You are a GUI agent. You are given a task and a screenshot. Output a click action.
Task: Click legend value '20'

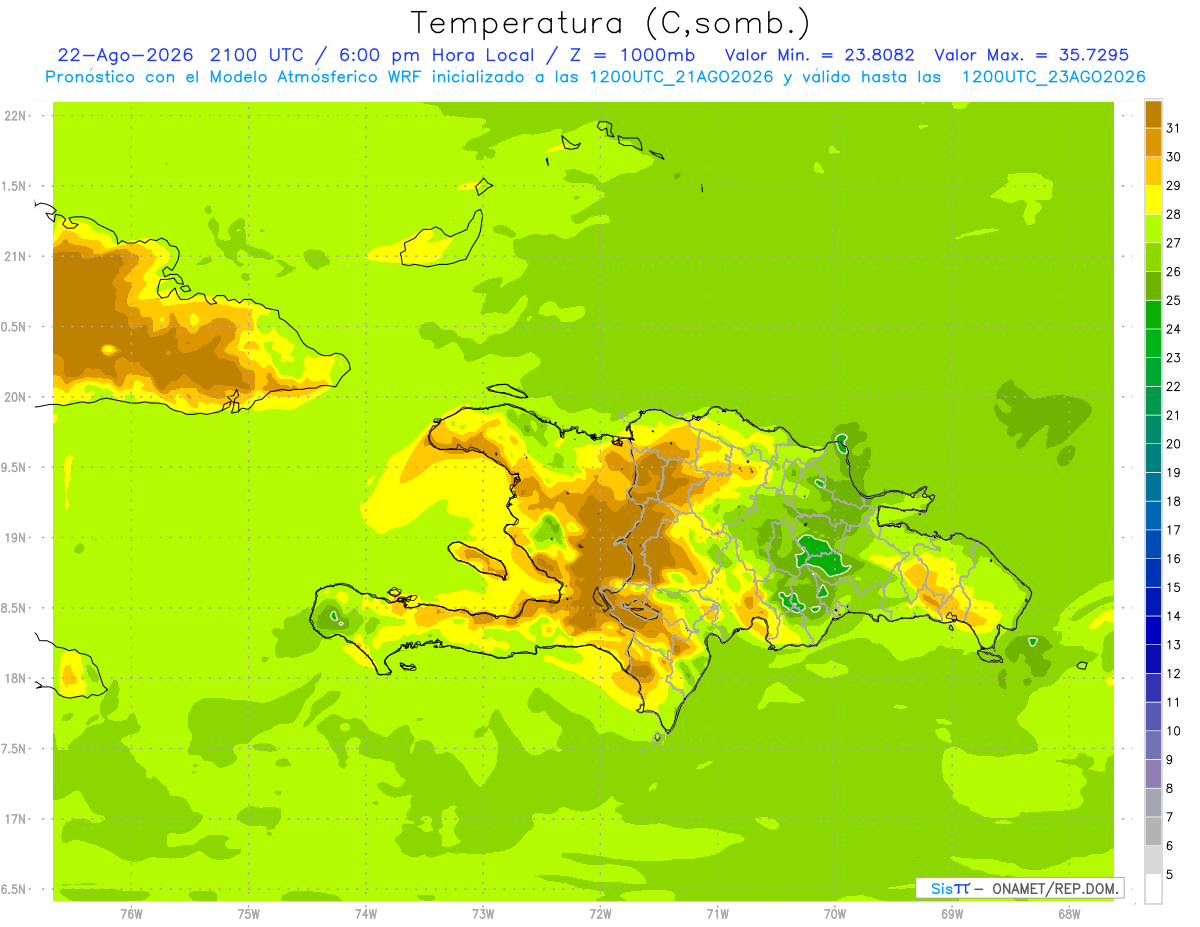coord(1173,444)
